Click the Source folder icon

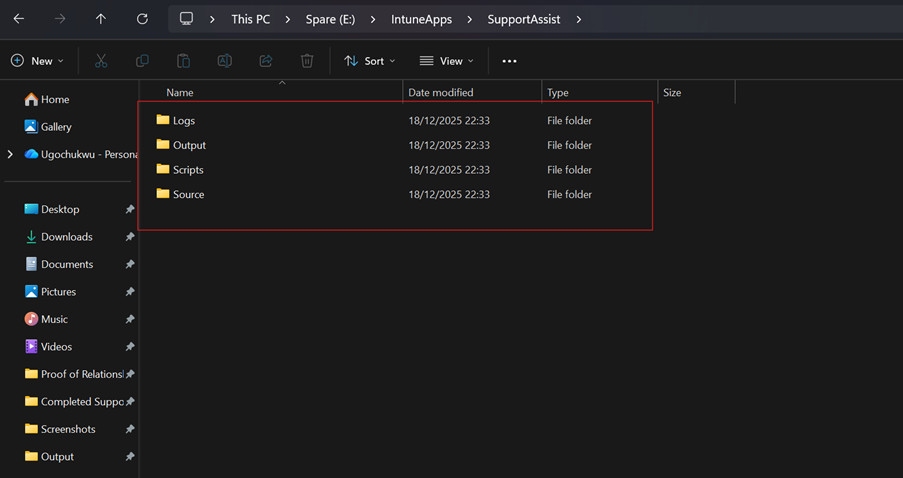163,194
